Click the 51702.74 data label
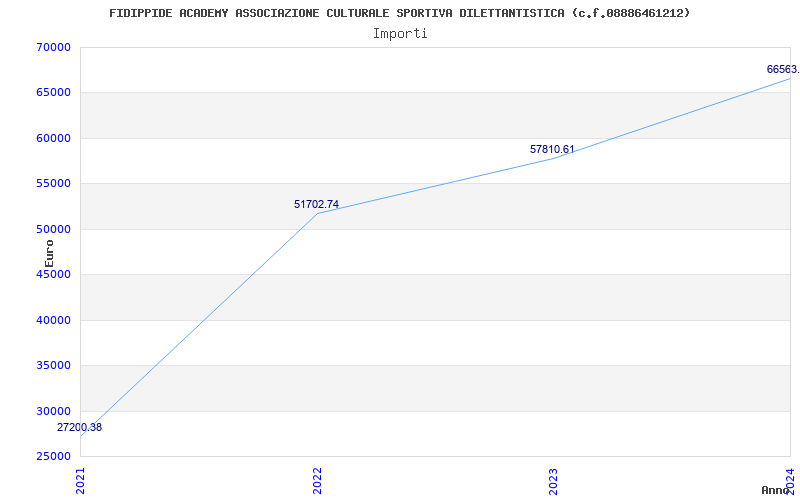The width and height of the screenshot is (800, 500). [x=316, y=205]
